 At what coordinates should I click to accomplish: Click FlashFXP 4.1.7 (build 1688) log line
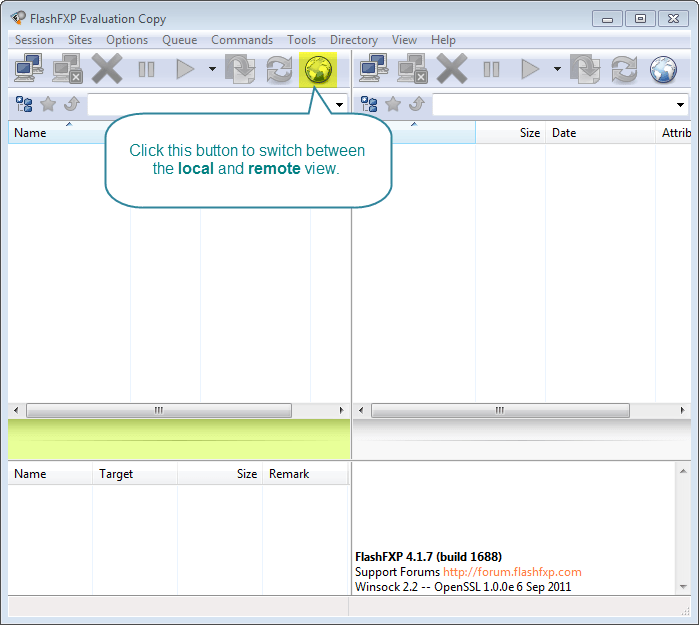pos(428,557)
